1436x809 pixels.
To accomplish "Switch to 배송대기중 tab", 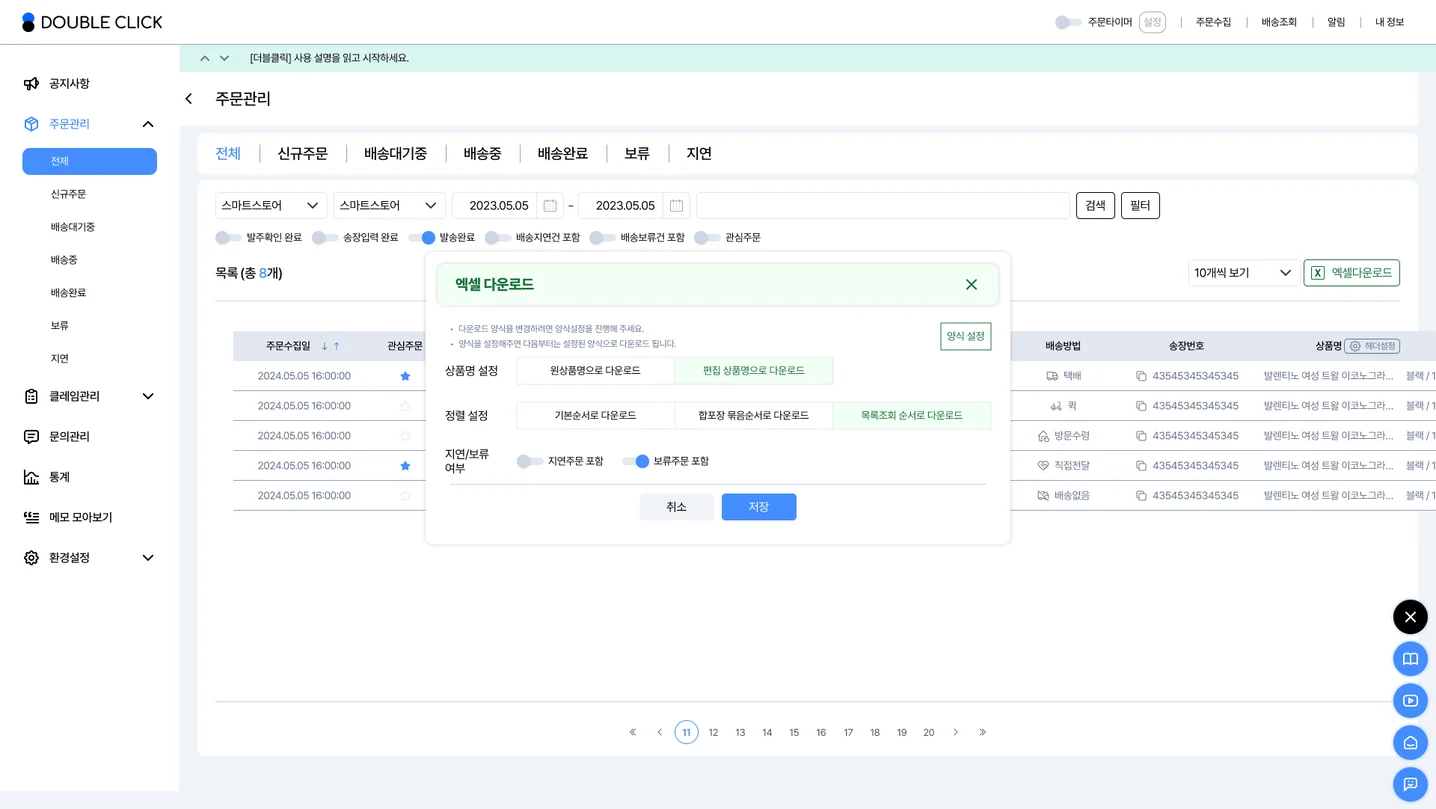I will click(x=396, y=154).
